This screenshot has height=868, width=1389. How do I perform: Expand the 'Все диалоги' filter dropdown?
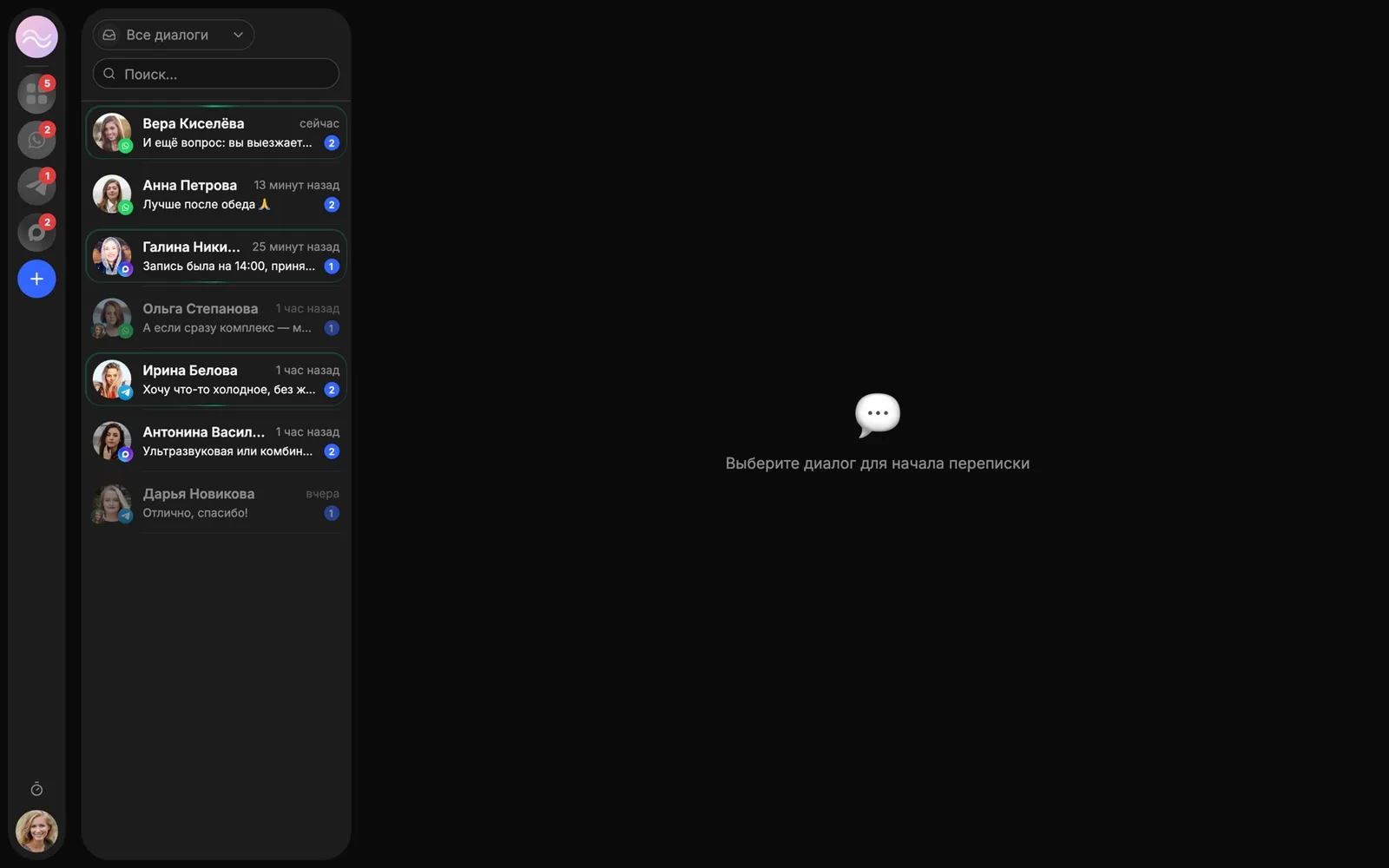(x=174, y=35)
